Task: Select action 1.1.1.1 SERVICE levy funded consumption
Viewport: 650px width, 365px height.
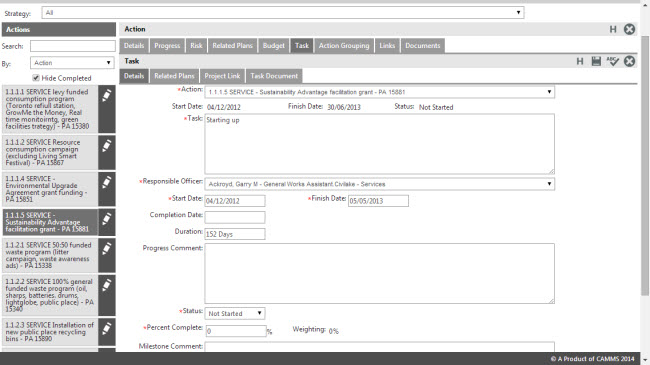Action: coord(50,109)
